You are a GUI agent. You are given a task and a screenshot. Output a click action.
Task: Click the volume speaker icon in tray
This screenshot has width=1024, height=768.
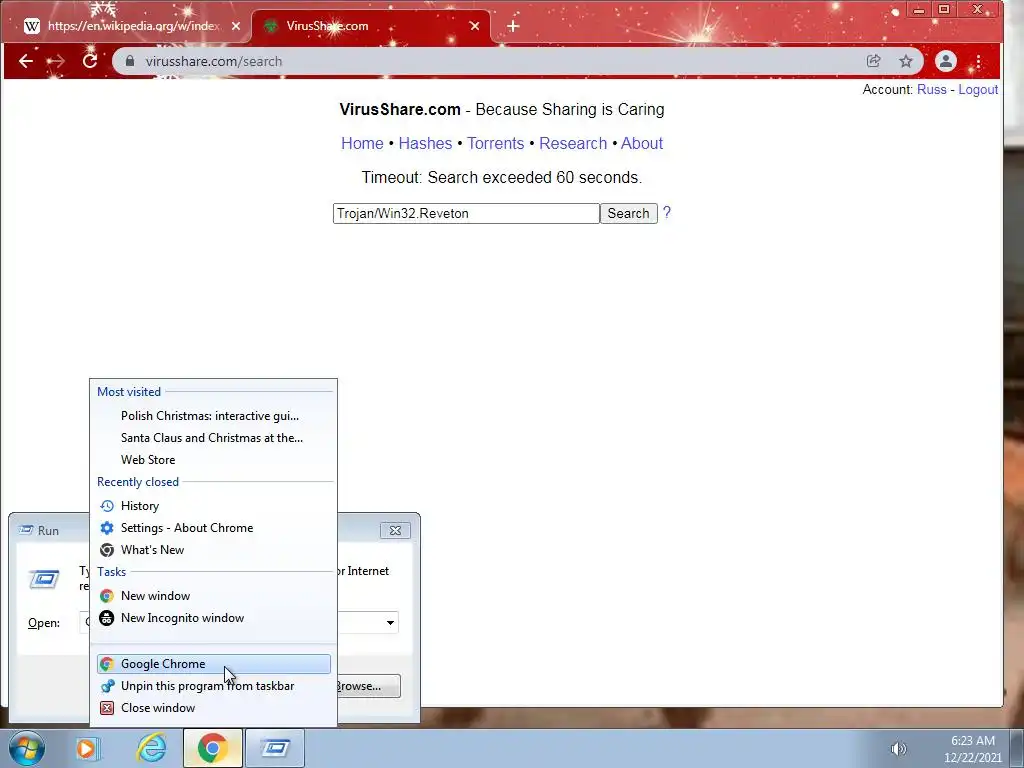point(899,749)
